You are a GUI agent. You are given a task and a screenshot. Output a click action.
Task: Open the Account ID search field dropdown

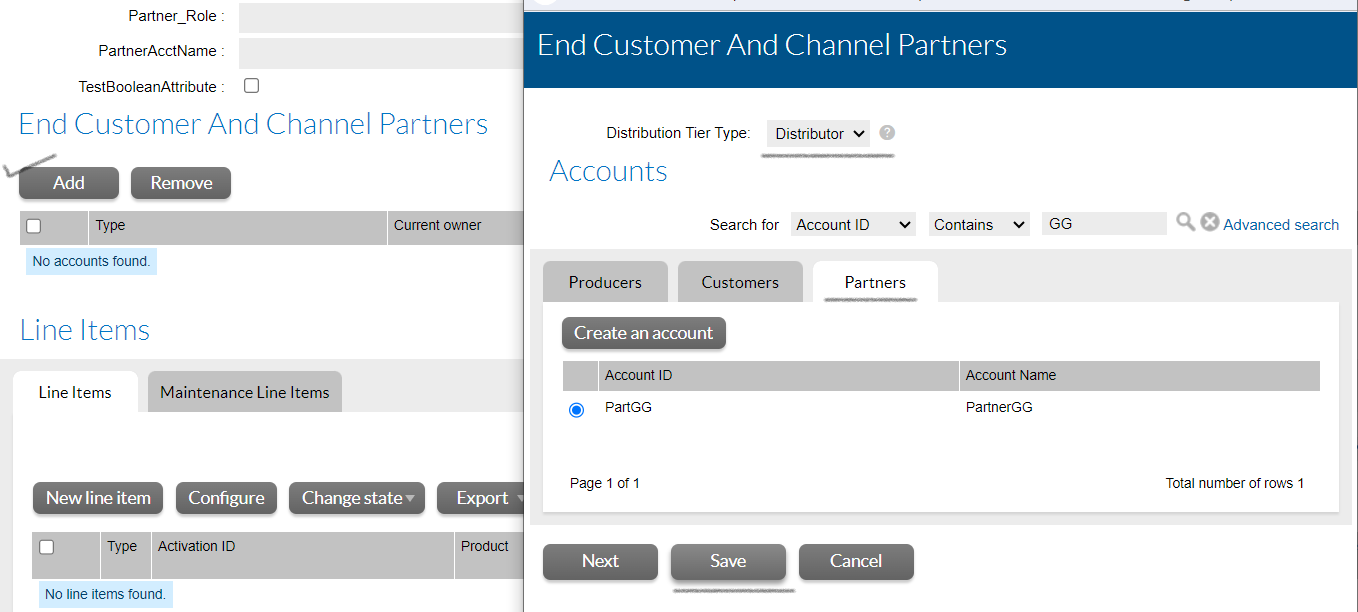coord(853,225)
